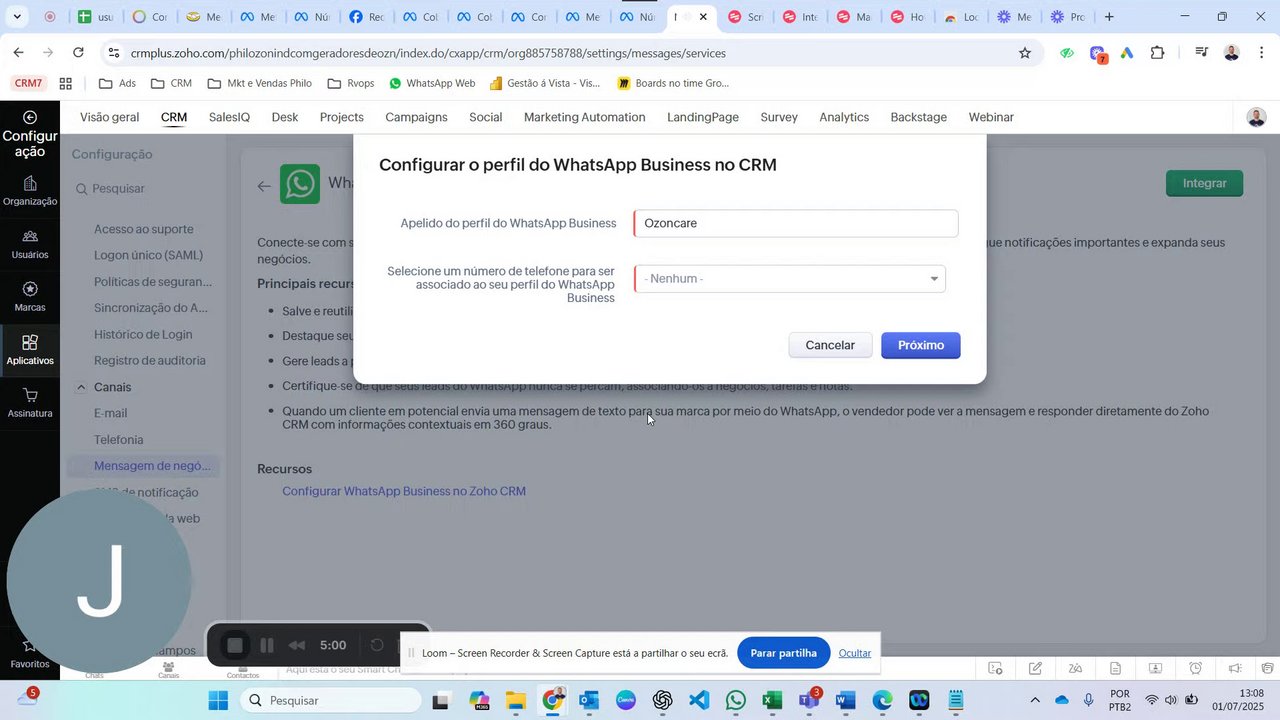Edit the WhatsApp Business profile nickname field
1280x720 pixels.
[x=796, y=223]
